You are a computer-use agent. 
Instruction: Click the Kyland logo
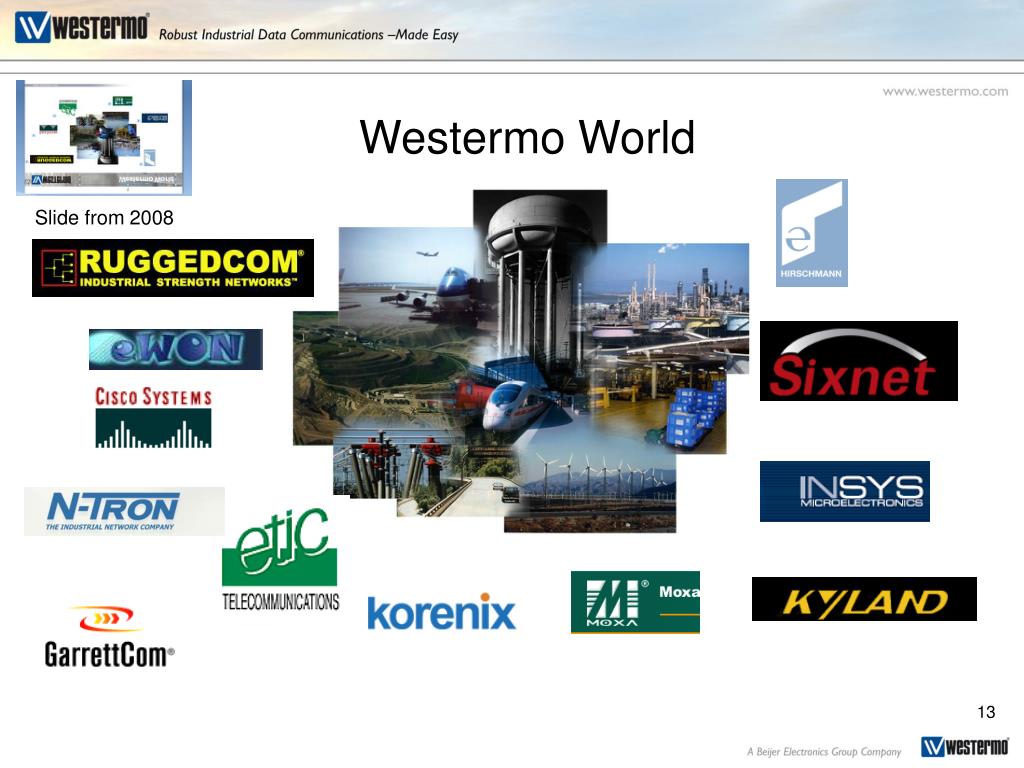click(865, 599)
